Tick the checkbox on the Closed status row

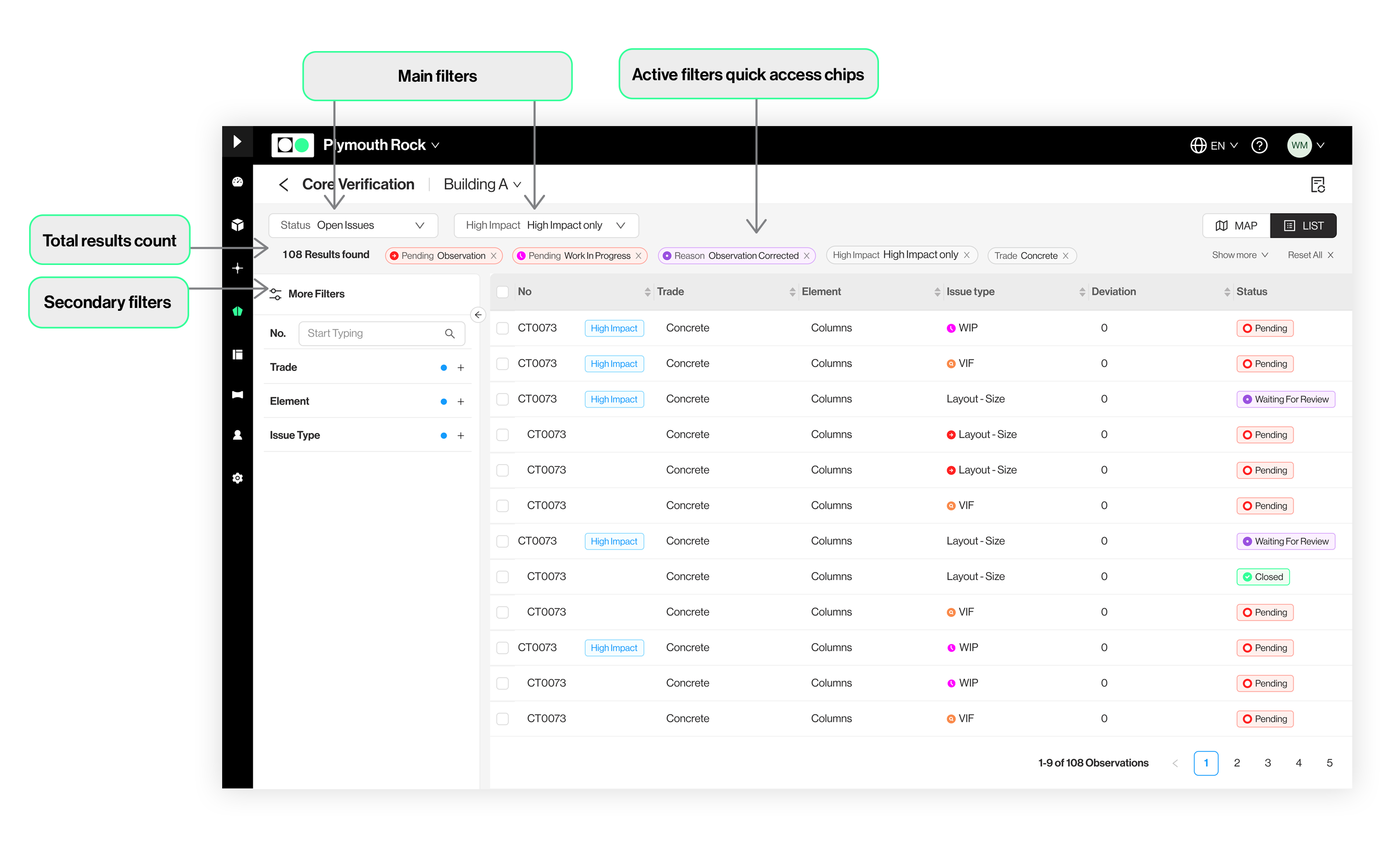503,577
